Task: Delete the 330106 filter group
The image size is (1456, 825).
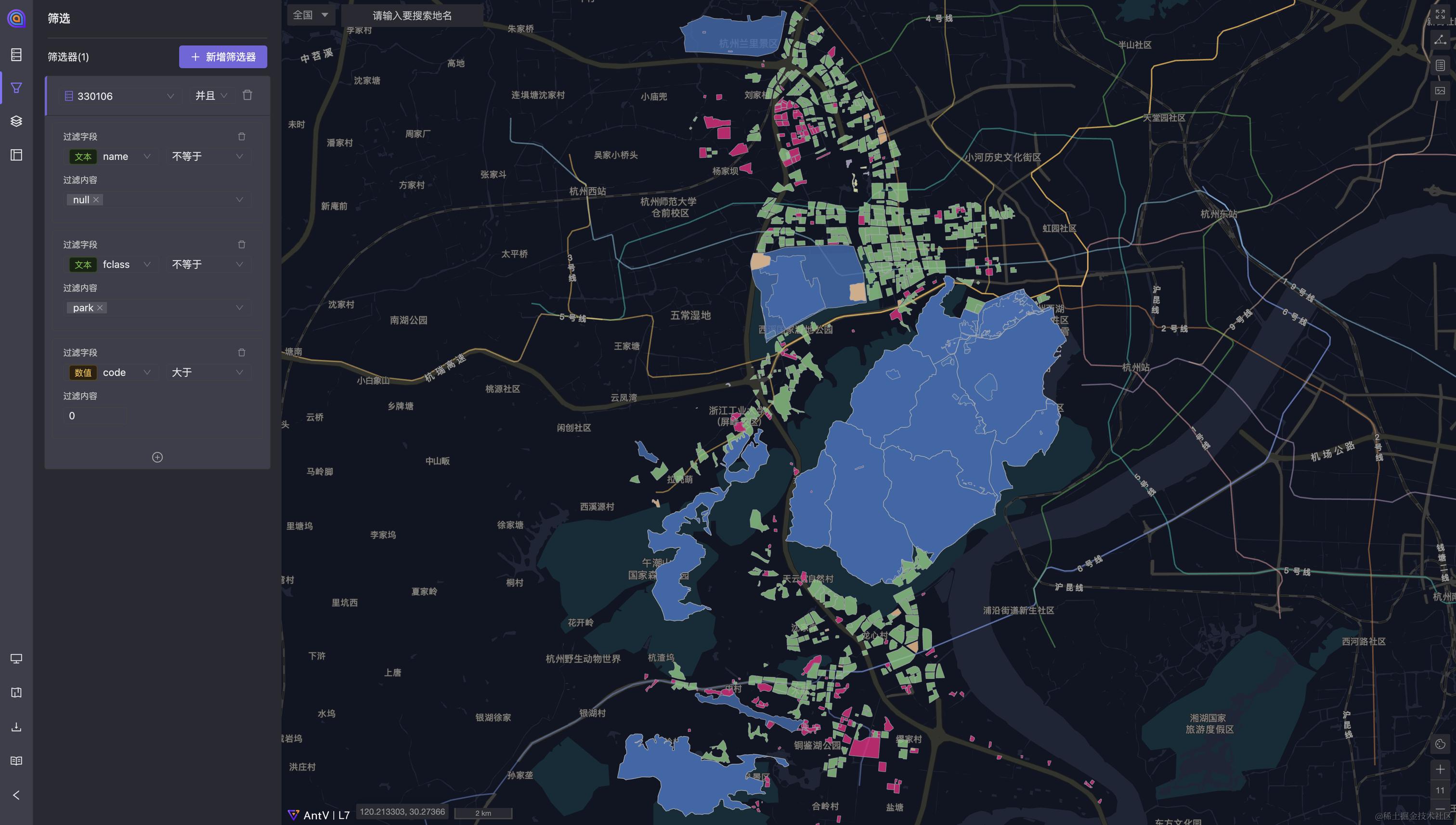Action: 247,95
